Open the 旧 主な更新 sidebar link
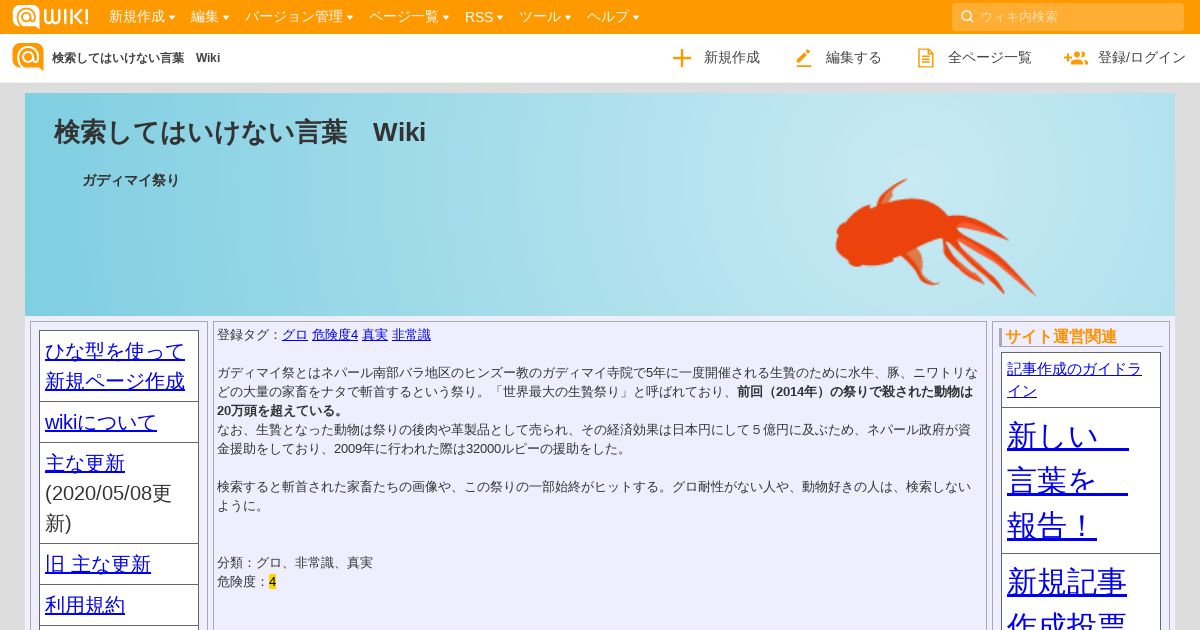Screen dimensions: 1200x630 coord(98,564)
